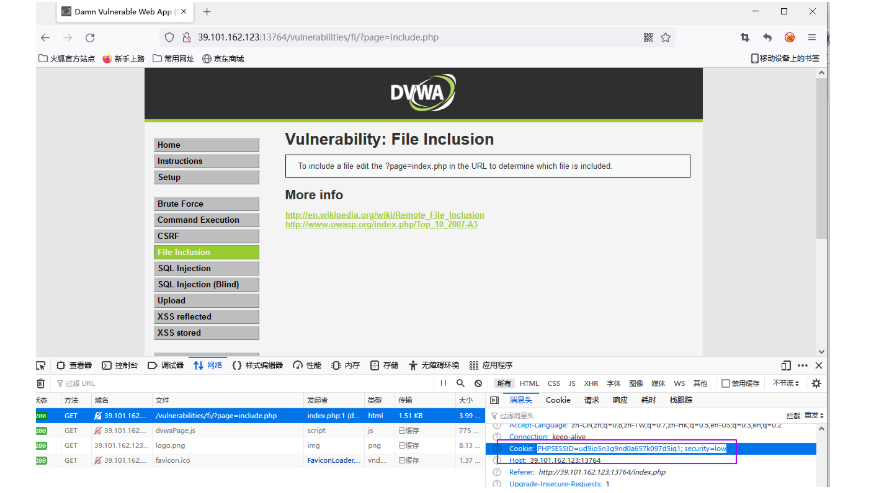
Task: Enable the 禁用缓存 checkbox
Action: (x=726, y=383)
